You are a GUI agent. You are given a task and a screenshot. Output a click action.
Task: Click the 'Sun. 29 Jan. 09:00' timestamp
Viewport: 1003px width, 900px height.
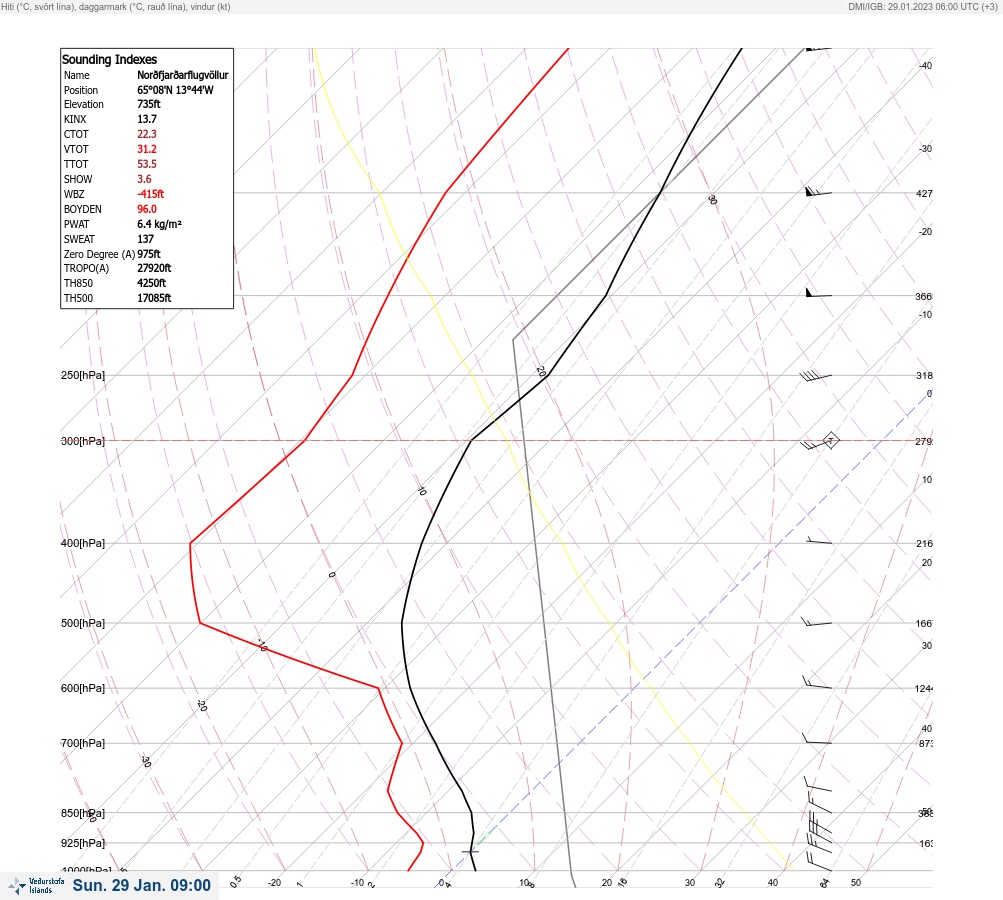[141, 885]
